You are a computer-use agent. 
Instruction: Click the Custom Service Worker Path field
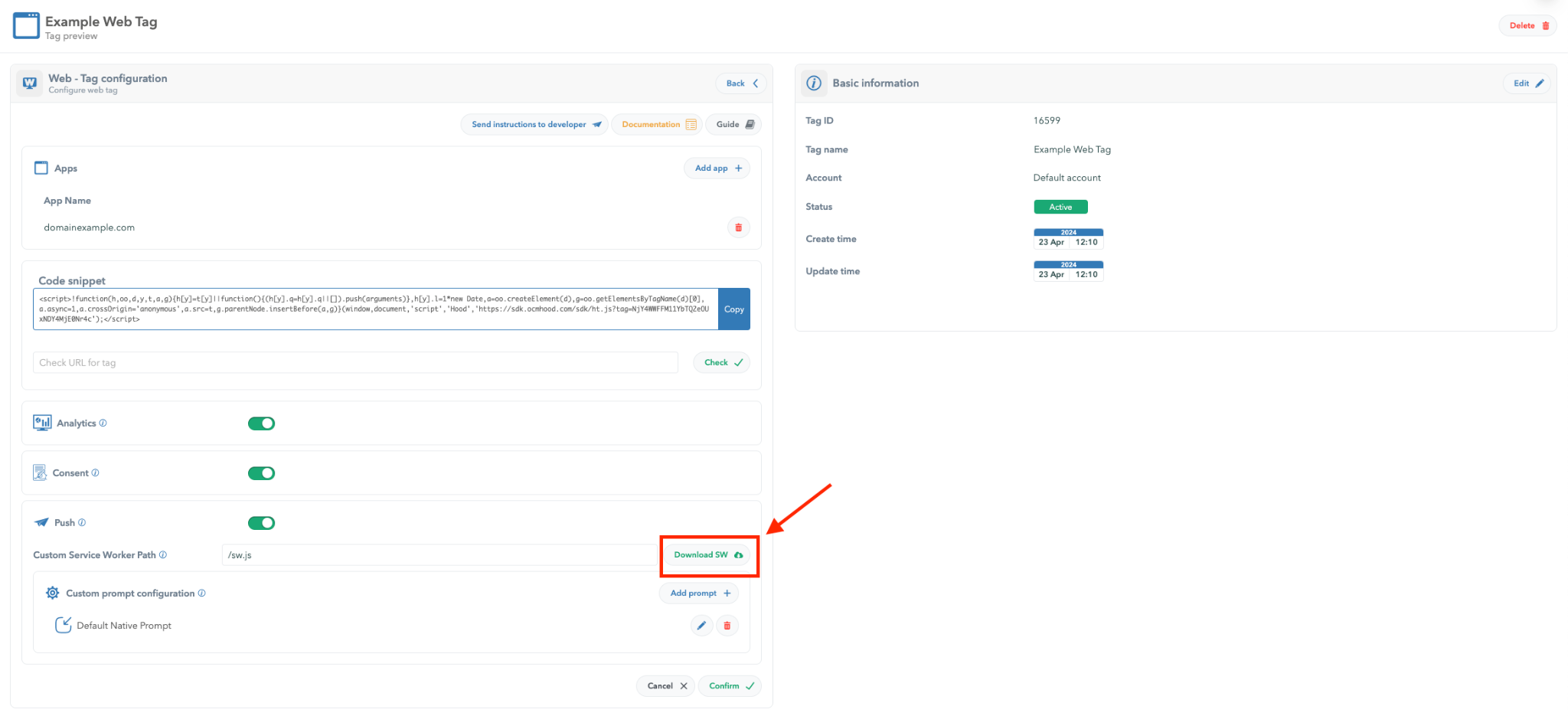point(440,554)
